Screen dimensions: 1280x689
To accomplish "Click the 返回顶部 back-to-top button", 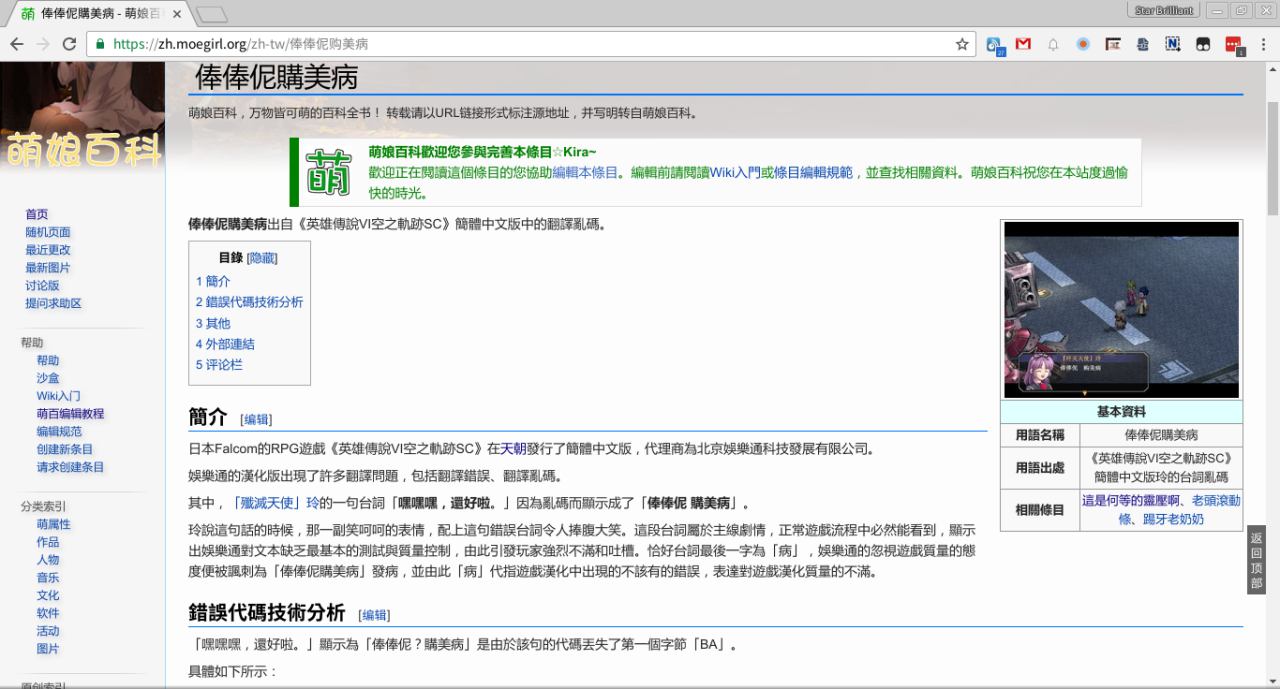I will 1256,560.
